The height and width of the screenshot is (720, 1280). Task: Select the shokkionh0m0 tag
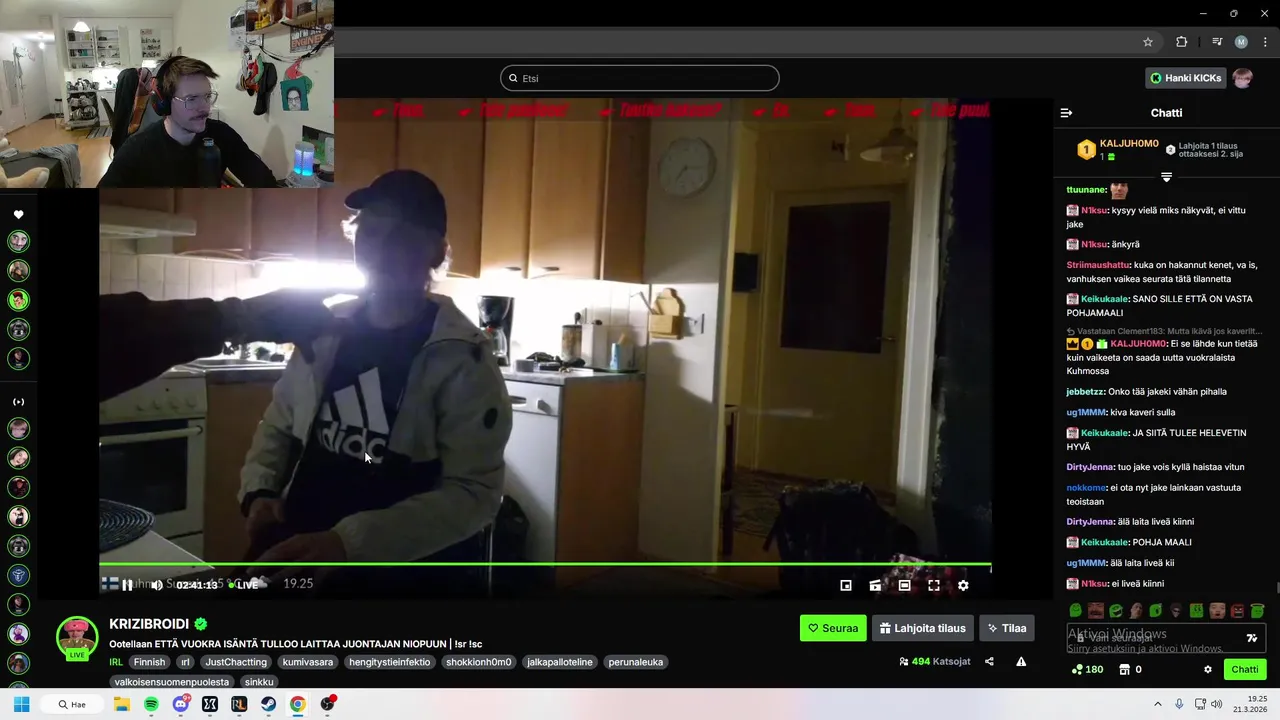(x=478, y=662)
